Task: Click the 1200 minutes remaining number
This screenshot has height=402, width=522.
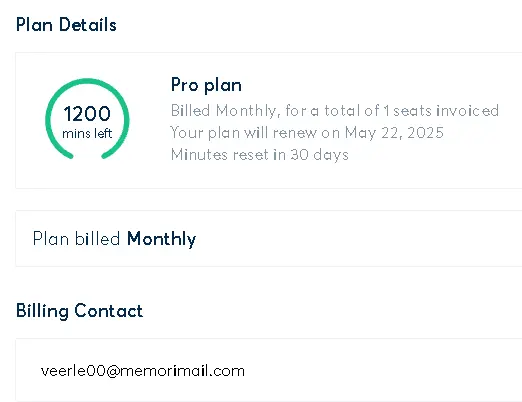Action: (87, 114)
